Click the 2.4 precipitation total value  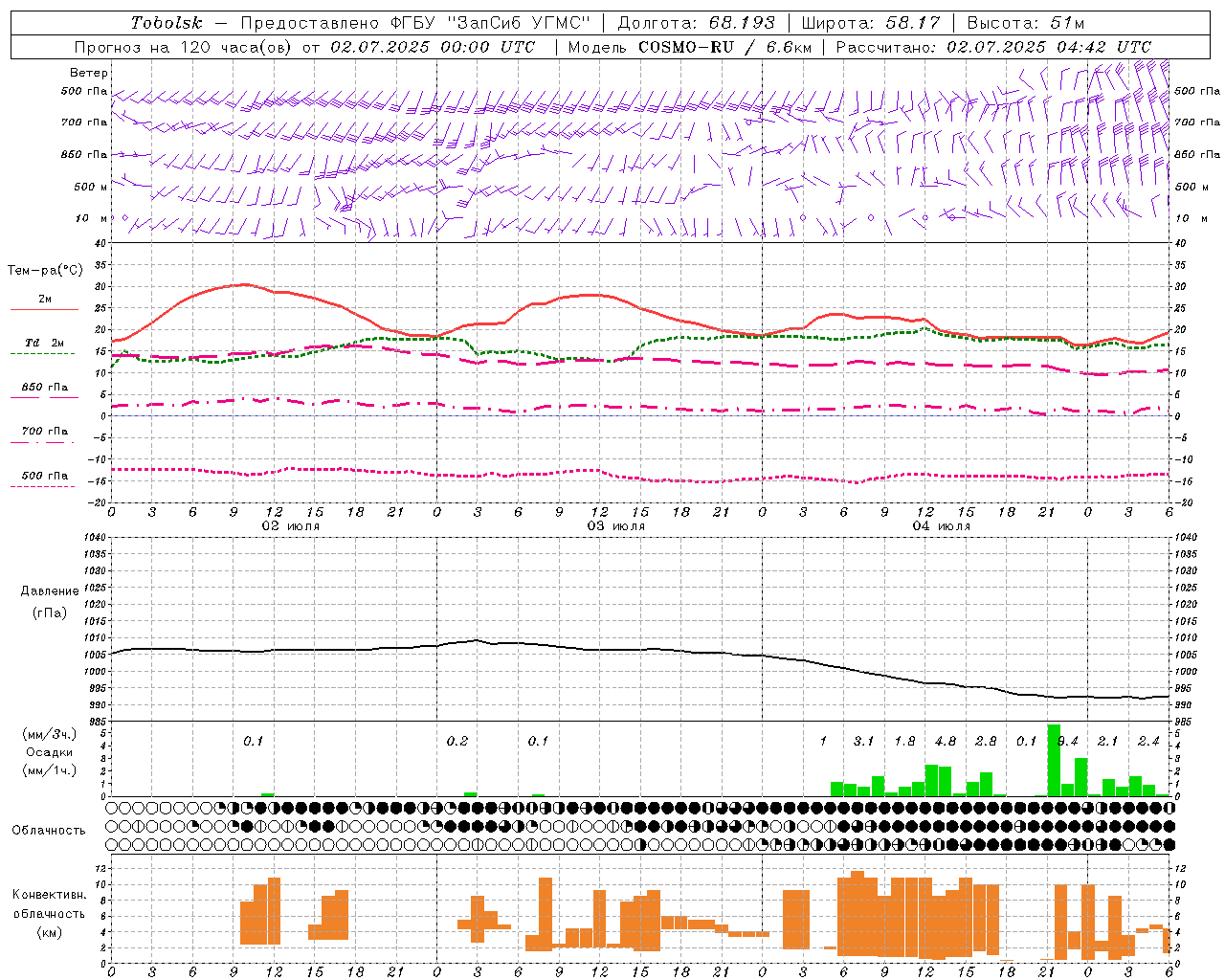click(1148, 741)
